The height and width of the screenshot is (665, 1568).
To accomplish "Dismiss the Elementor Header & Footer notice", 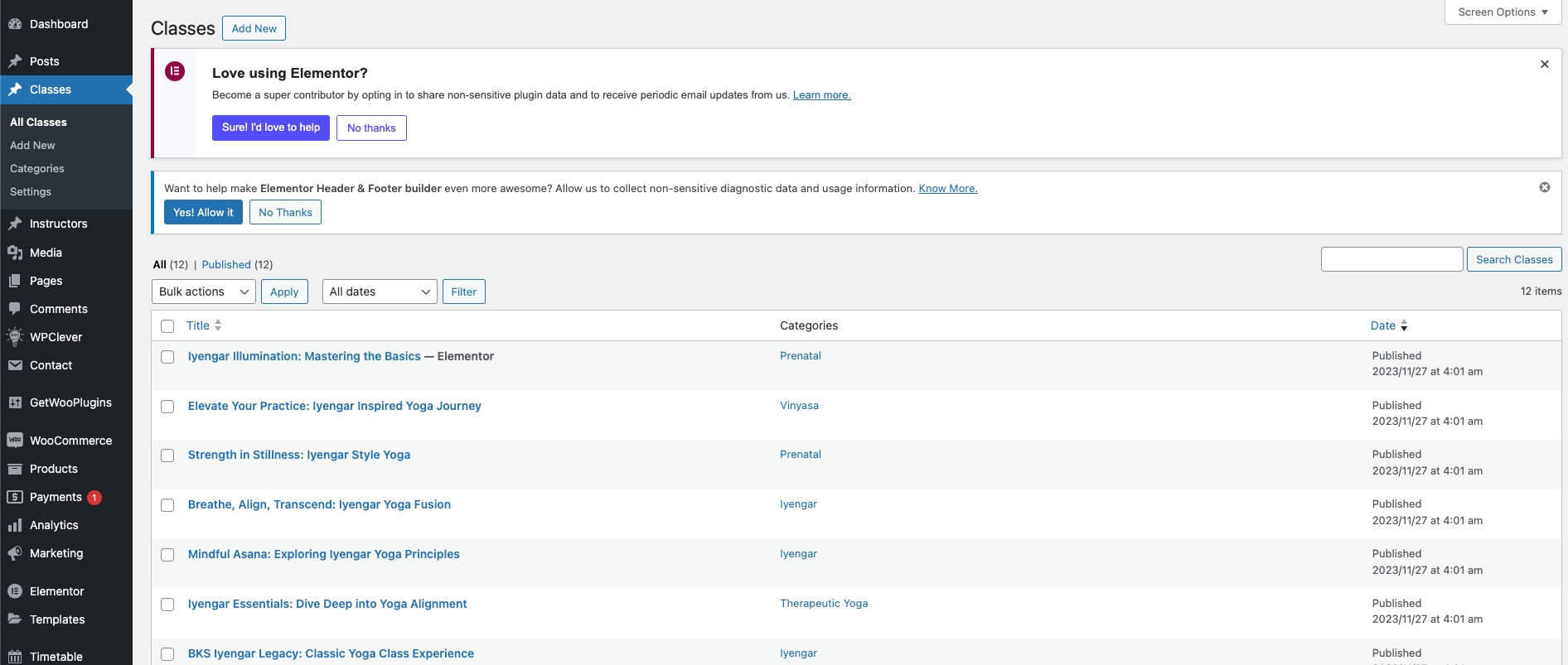I will coord(1544,187).
